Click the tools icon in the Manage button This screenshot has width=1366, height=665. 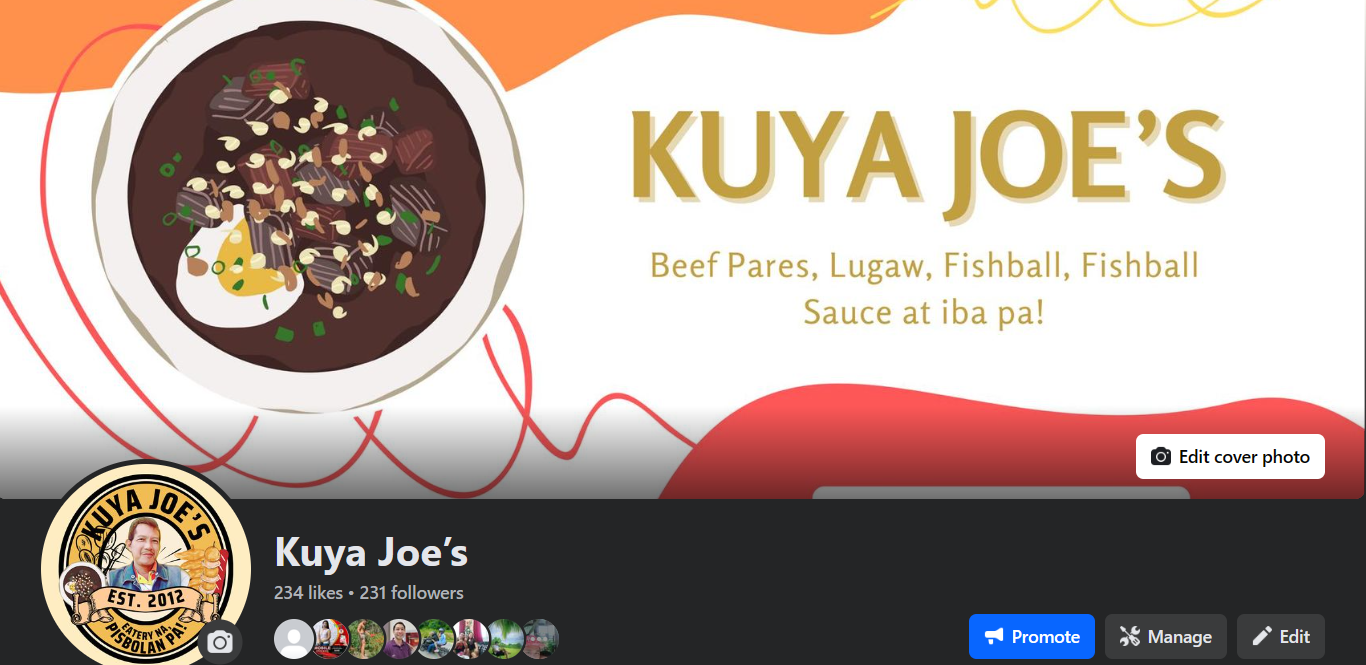1129,637
